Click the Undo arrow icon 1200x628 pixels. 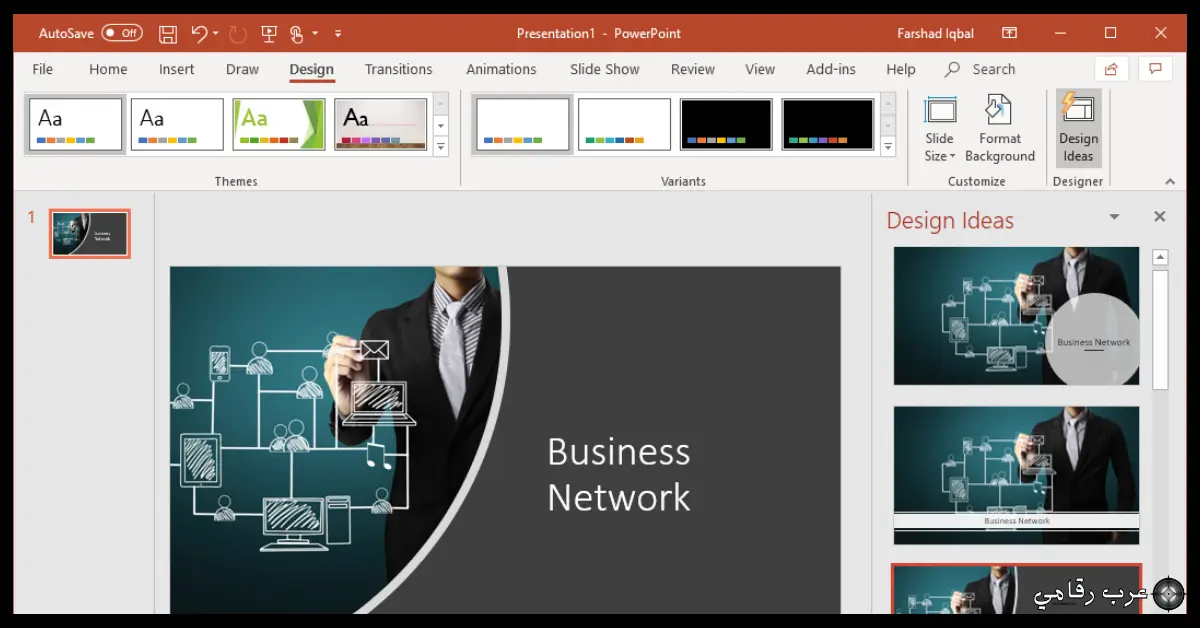(199, 33)
